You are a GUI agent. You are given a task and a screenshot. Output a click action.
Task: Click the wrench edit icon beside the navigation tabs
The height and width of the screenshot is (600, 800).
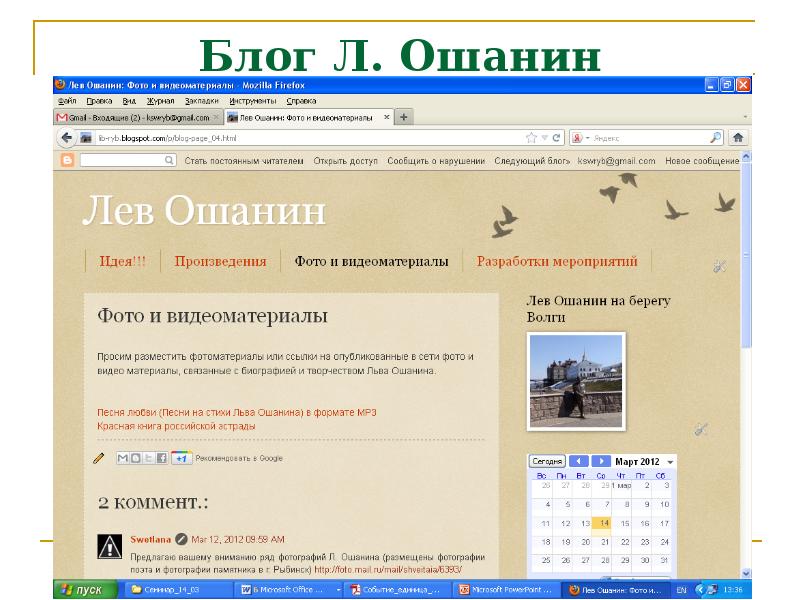(719, 266)
